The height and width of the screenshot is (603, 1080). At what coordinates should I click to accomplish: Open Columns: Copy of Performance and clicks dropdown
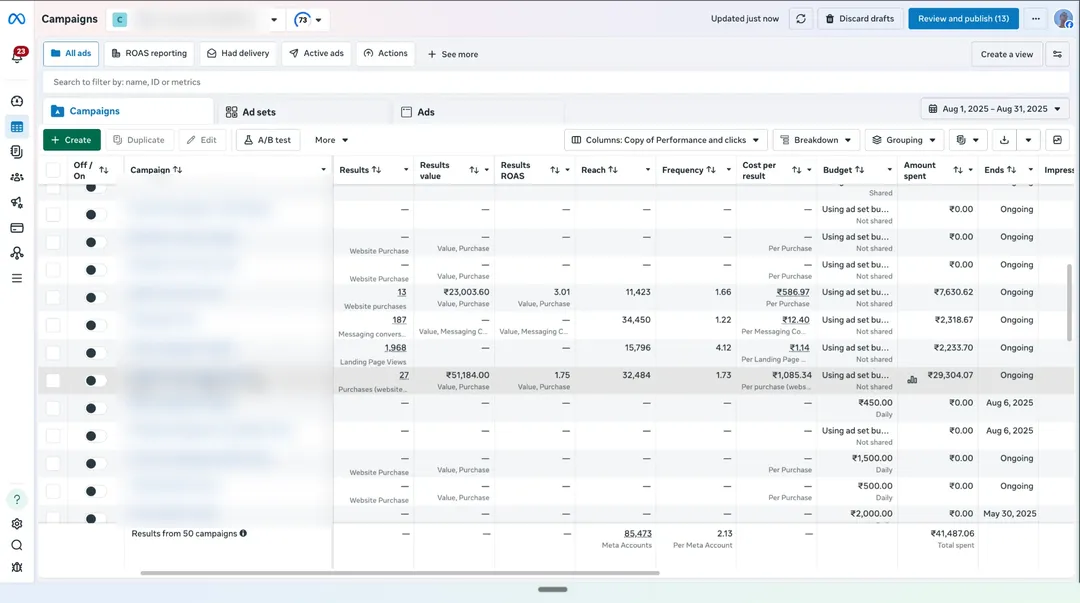tap(665, 140)
